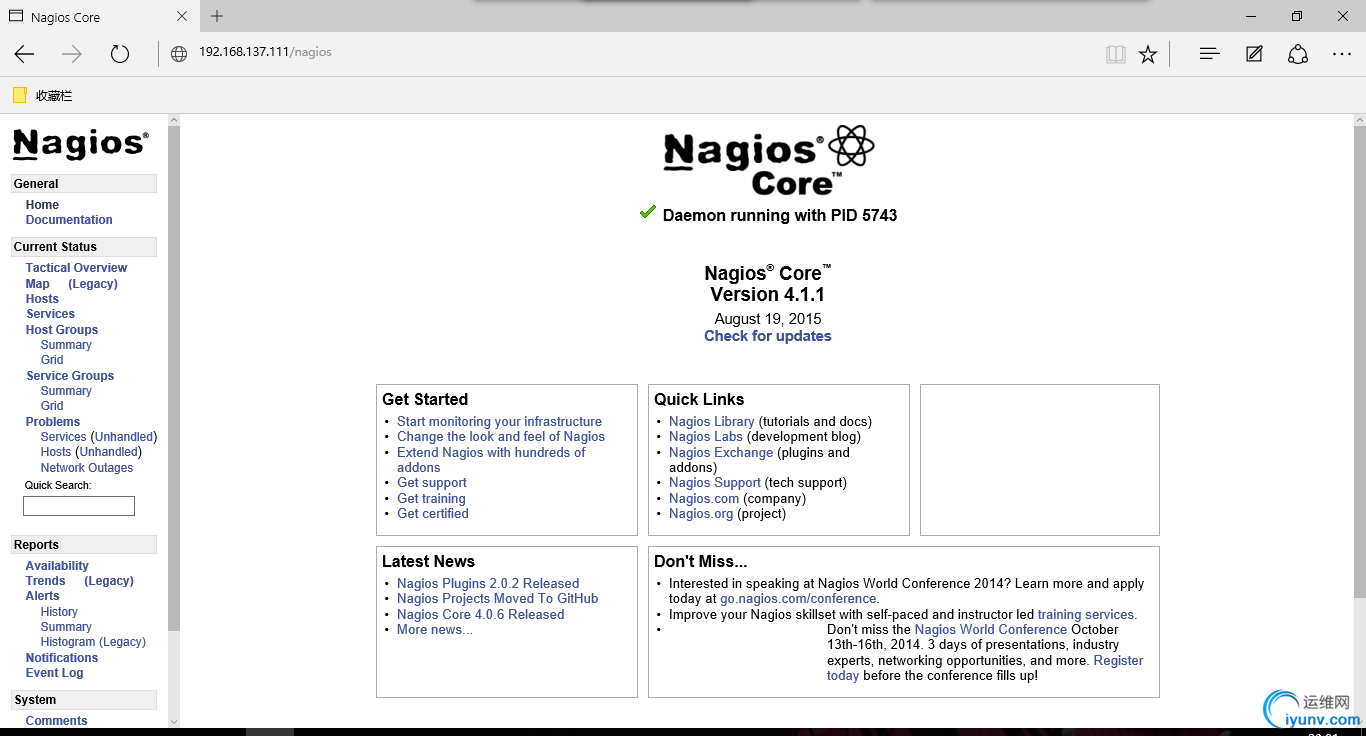Open Histogram (Legacy) link
The image size is (1366, 736).
click(93, 642)
